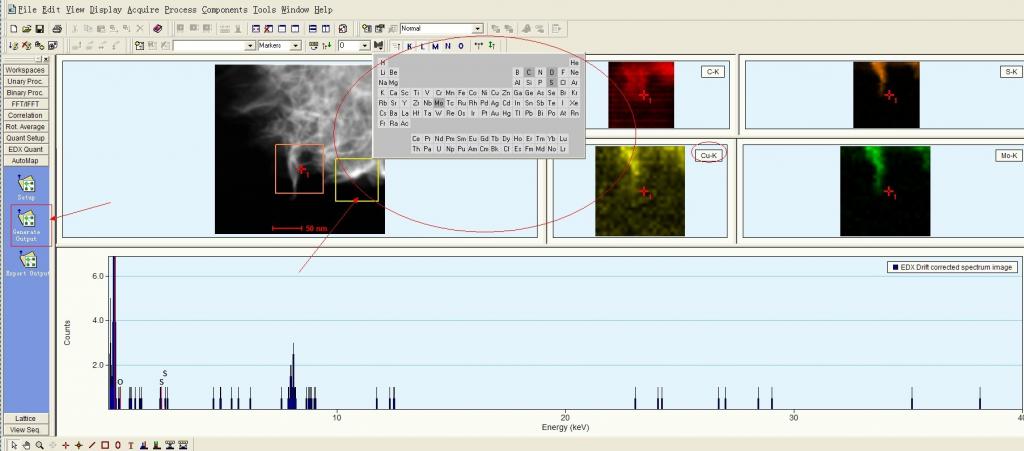This screenshot has height=451, width=1024.
Task: Select the magnifier zoom tool
Action: [40, 444]
